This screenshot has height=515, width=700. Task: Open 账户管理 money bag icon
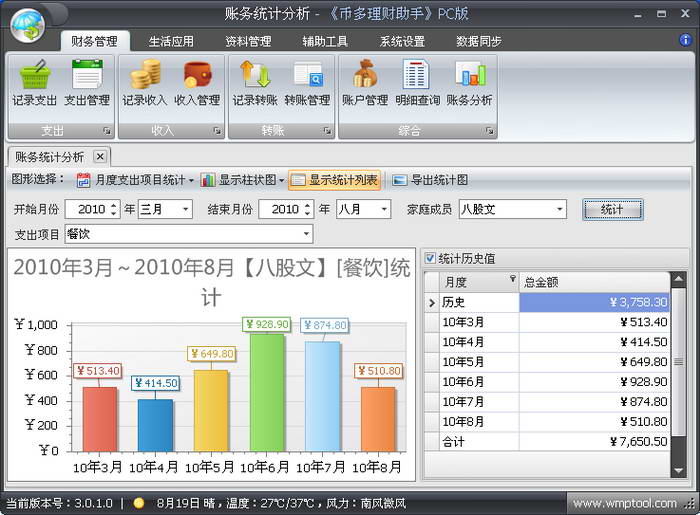click(365, 75)
